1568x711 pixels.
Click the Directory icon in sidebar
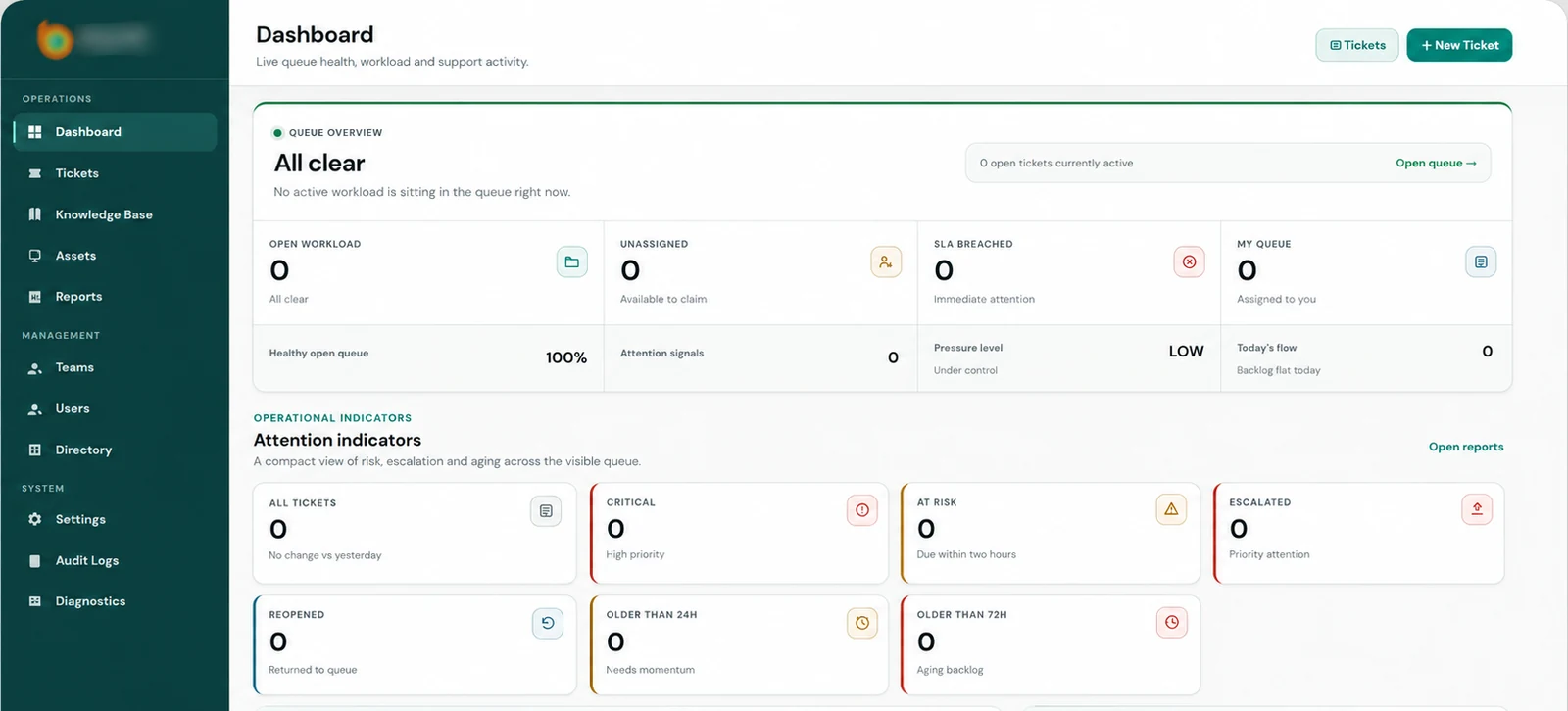point(35,450)
